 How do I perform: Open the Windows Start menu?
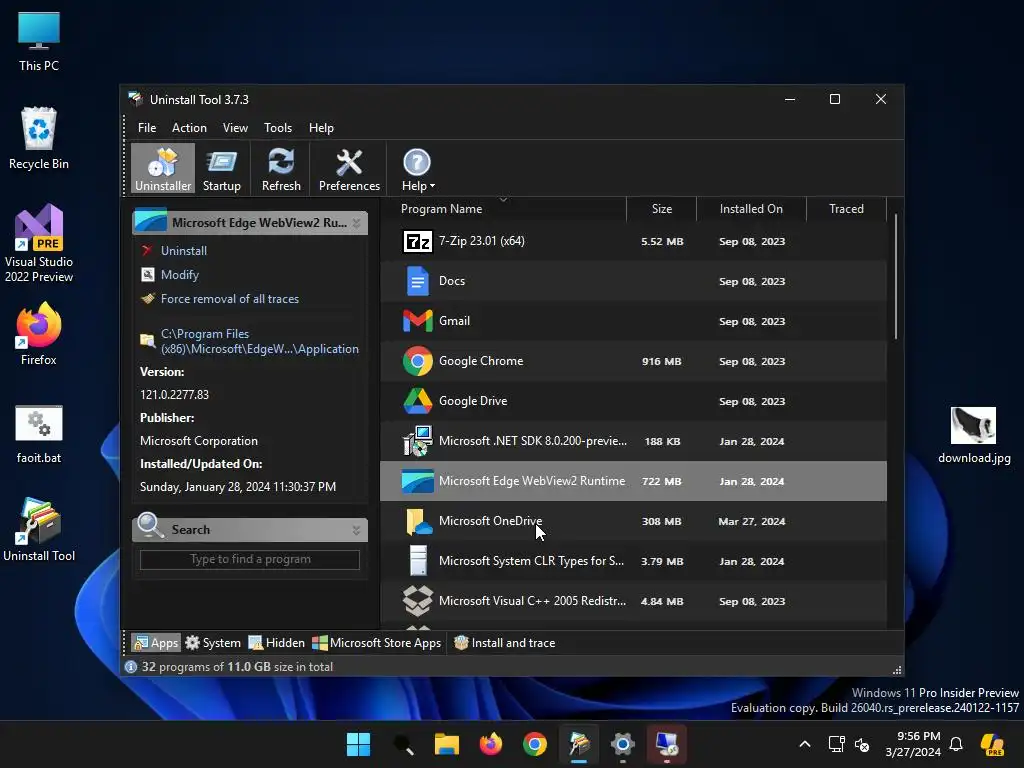(359, 744)
